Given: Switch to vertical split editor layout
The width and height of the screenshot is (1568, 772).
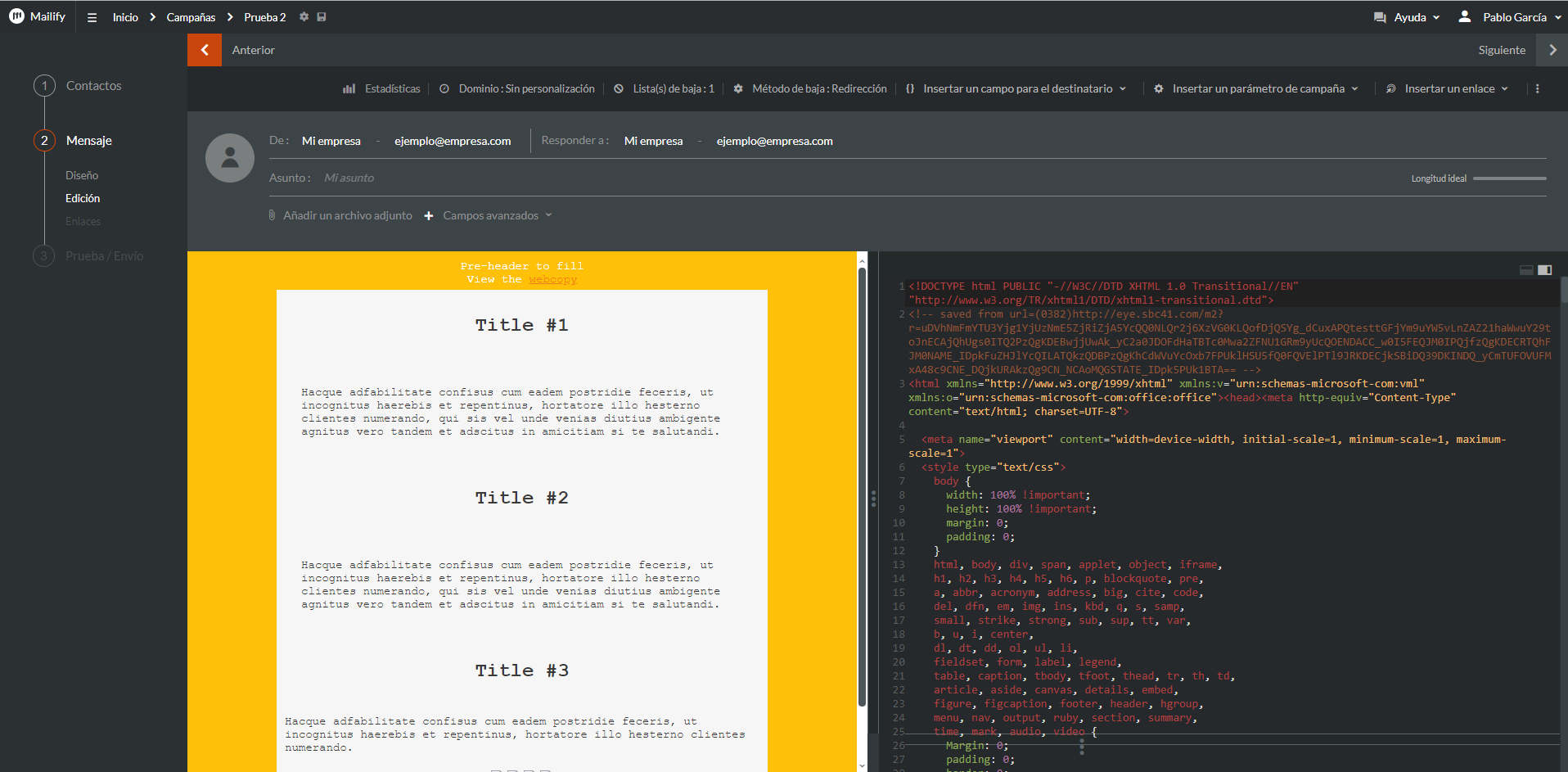Looking at the screenshot, I should [1545, 270].
